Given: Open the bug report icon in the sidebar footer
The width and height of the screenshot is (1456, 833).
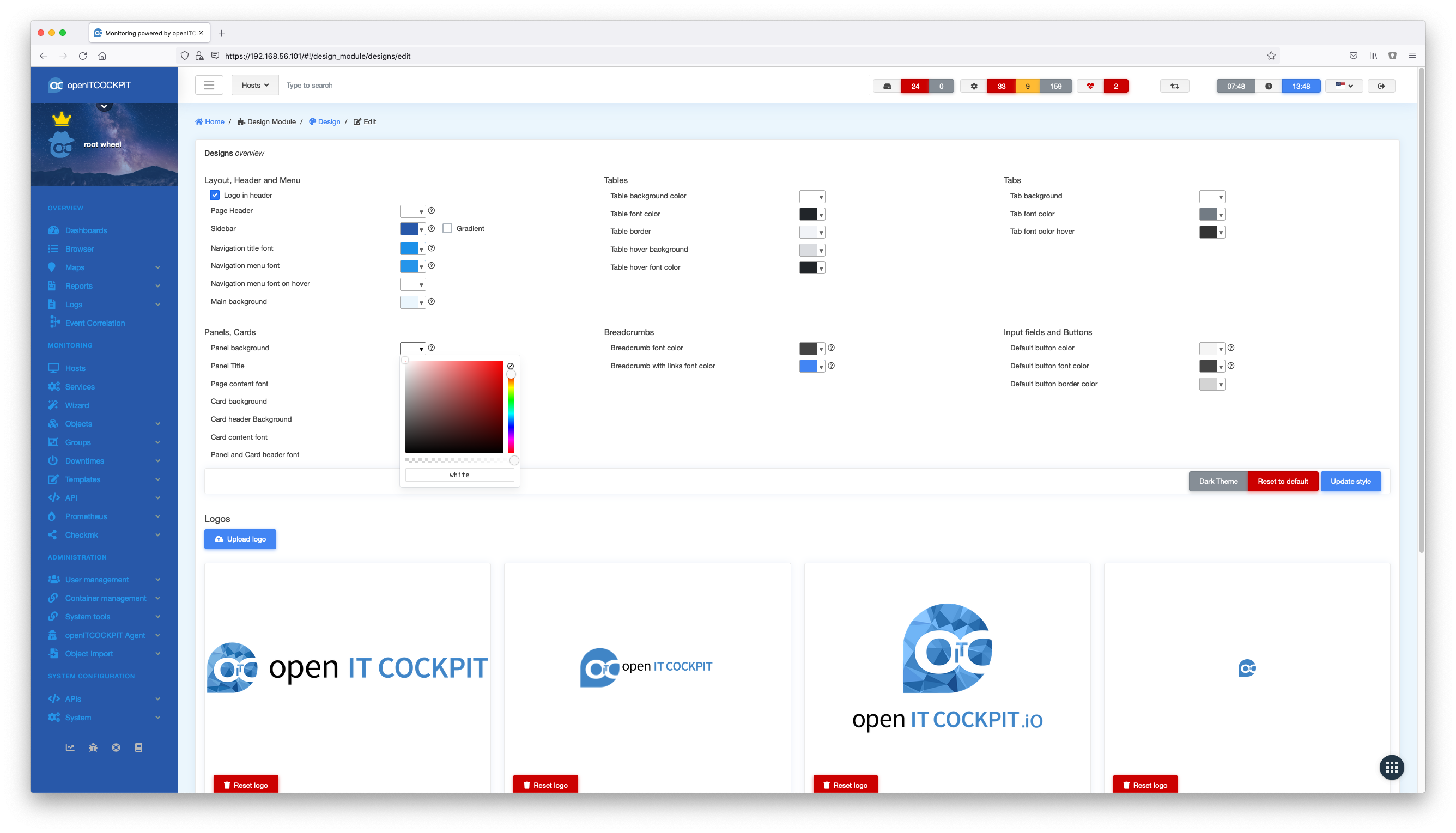Looking at the screenshot, I should pyautogui.click(x=93, y=747).
